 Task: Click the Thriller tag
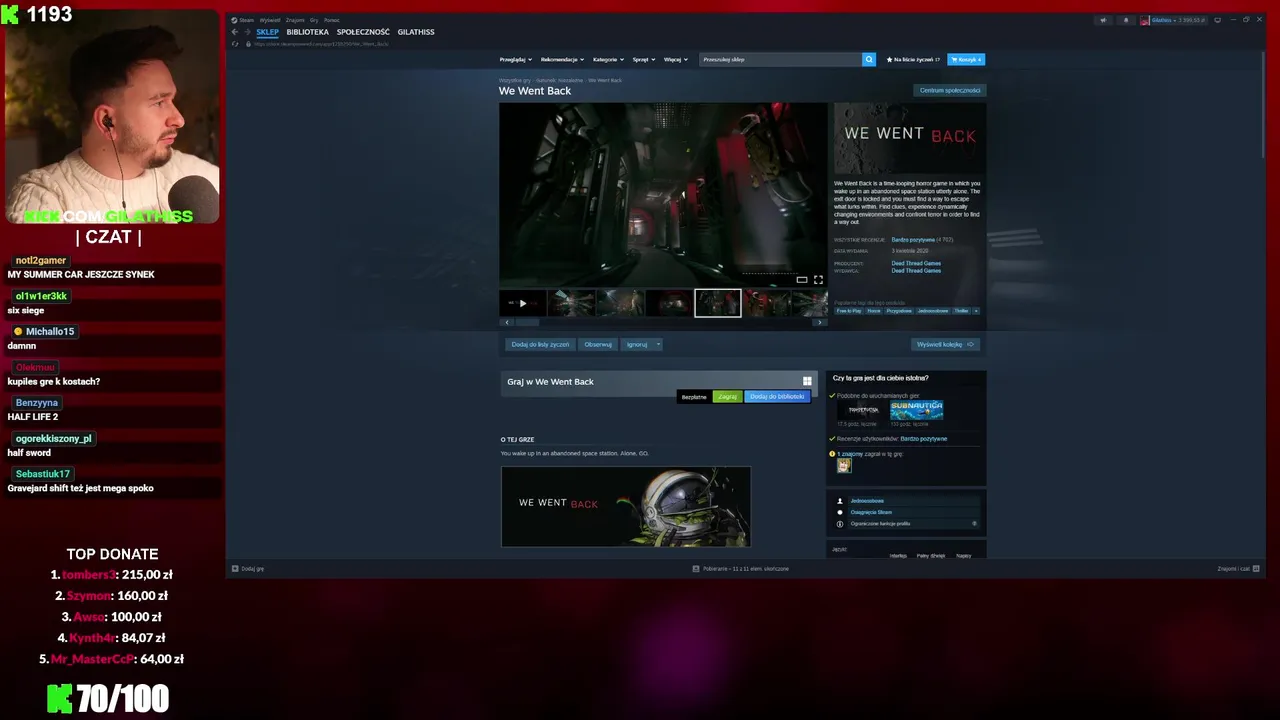click(961, 311)
